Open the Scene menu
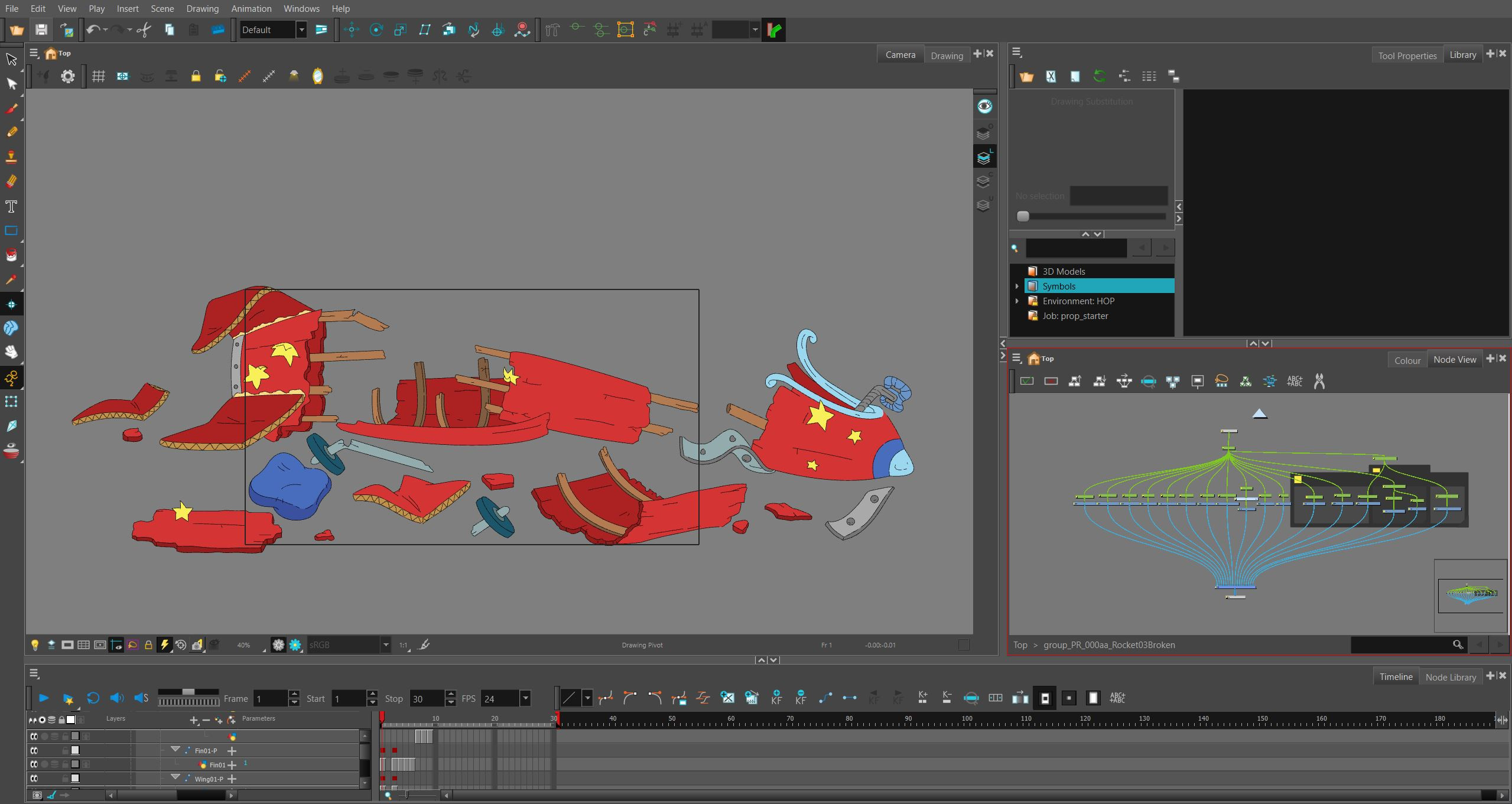This screenshot has height=804, width=1512. coord(162,9)
